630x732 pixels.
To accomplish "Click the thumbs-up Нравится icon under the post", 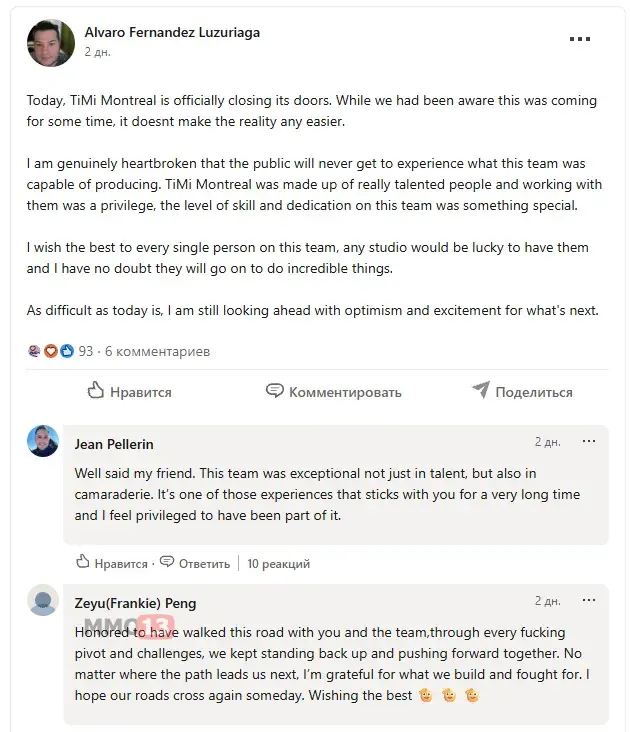I will pos(96,391).
